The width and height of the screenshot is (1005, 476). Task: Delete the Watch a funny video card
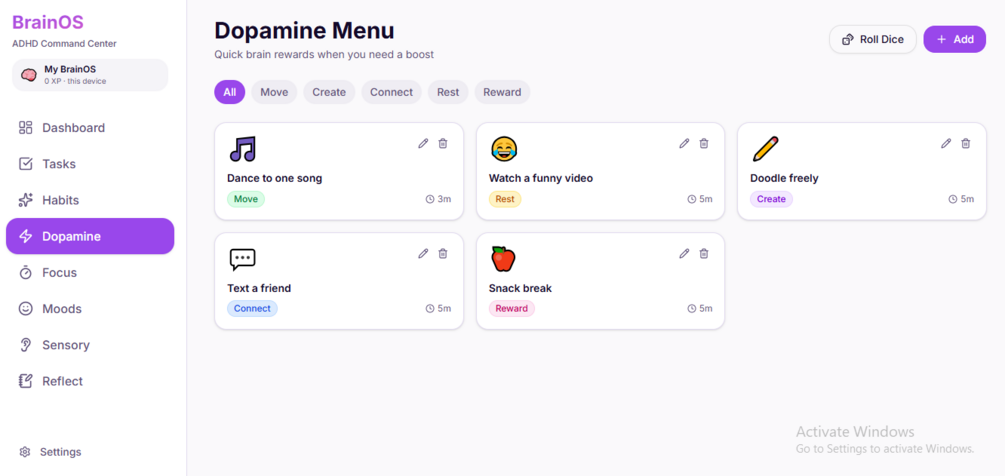click(x=704, y=144)
